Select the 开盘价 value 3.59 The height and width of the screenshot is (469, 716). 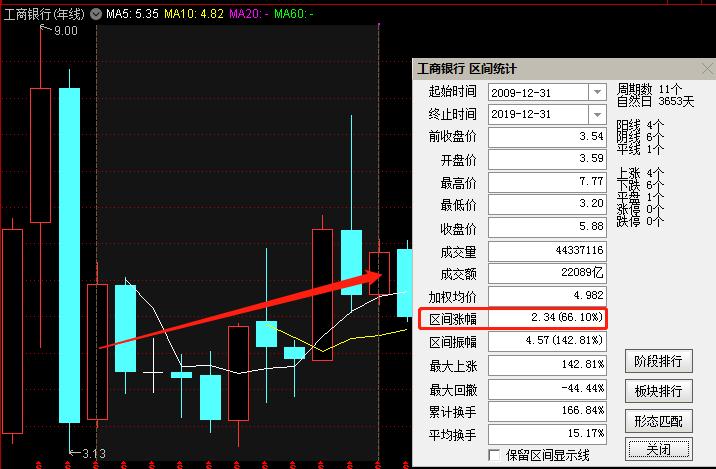click(547, 159)
